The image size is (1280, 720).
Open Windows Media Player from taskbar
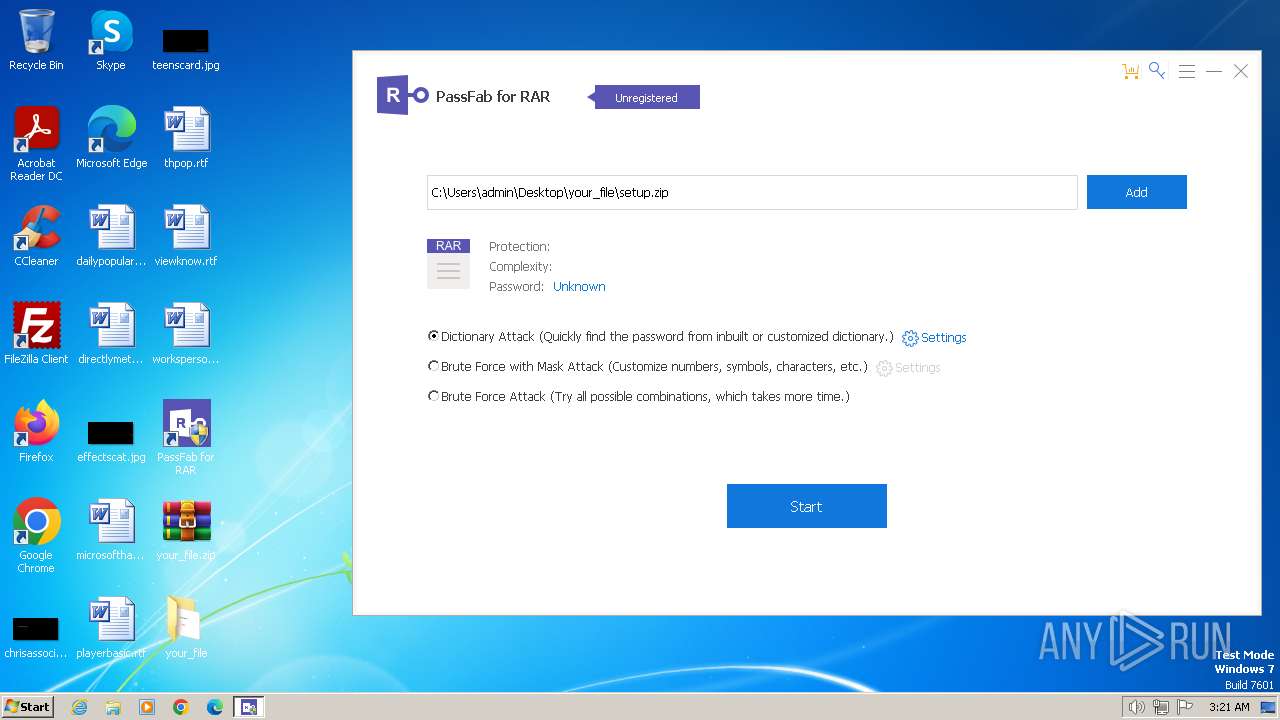tap(147, 707)
